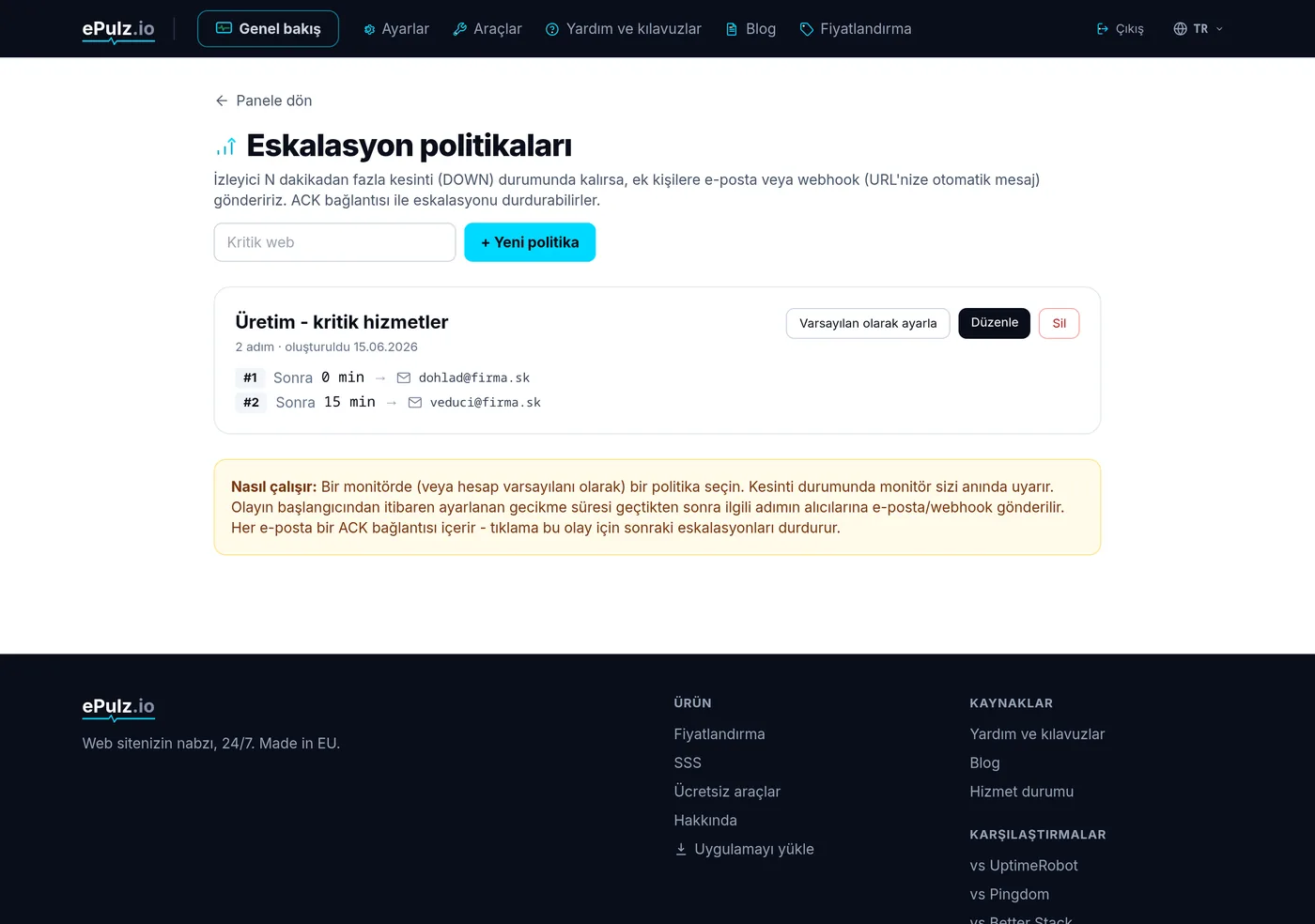
Task: Click the veduci@firma.sk email text
Action: point(486,402)
